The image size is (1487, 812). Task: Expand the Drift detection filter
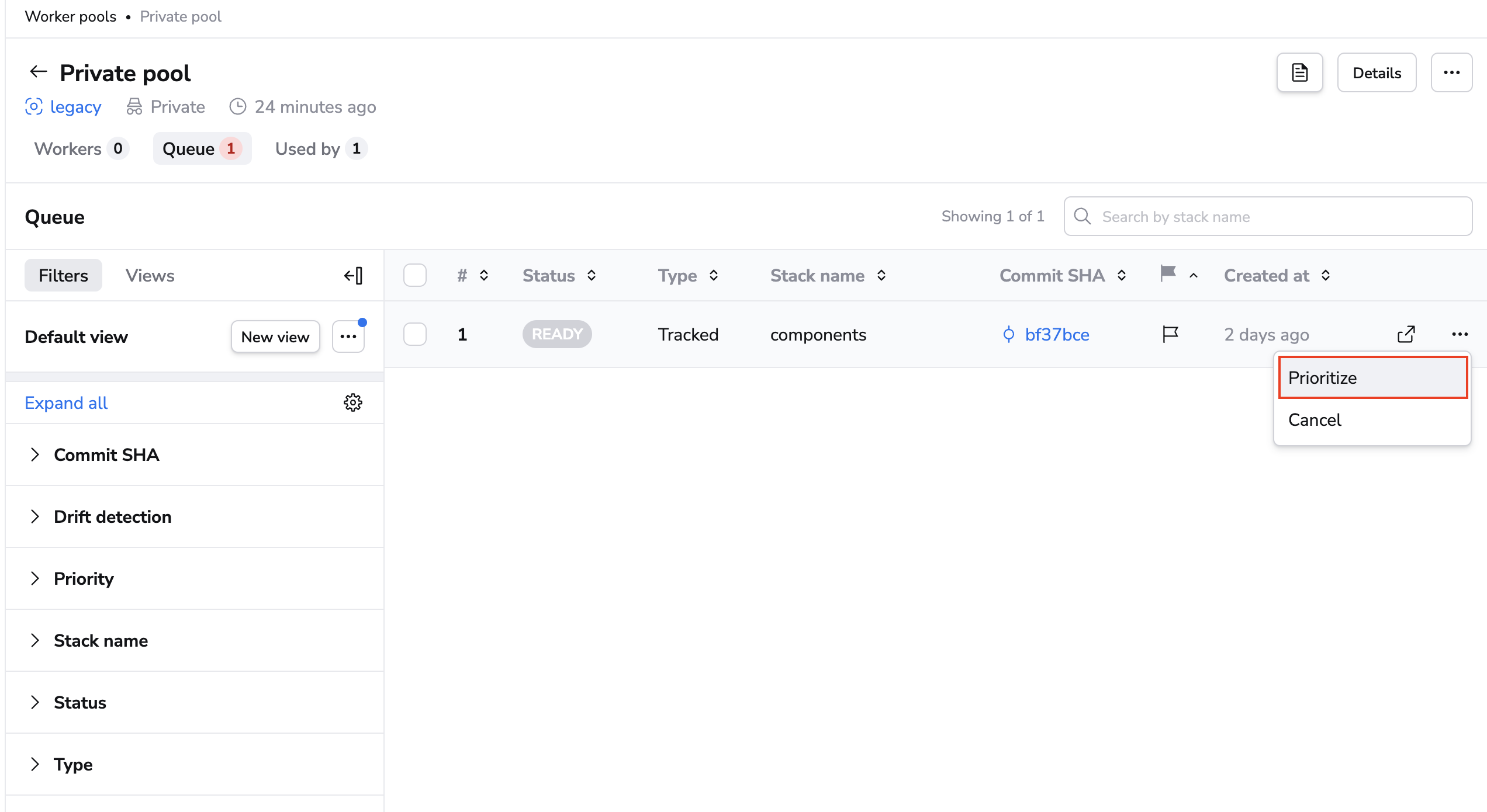112,516
